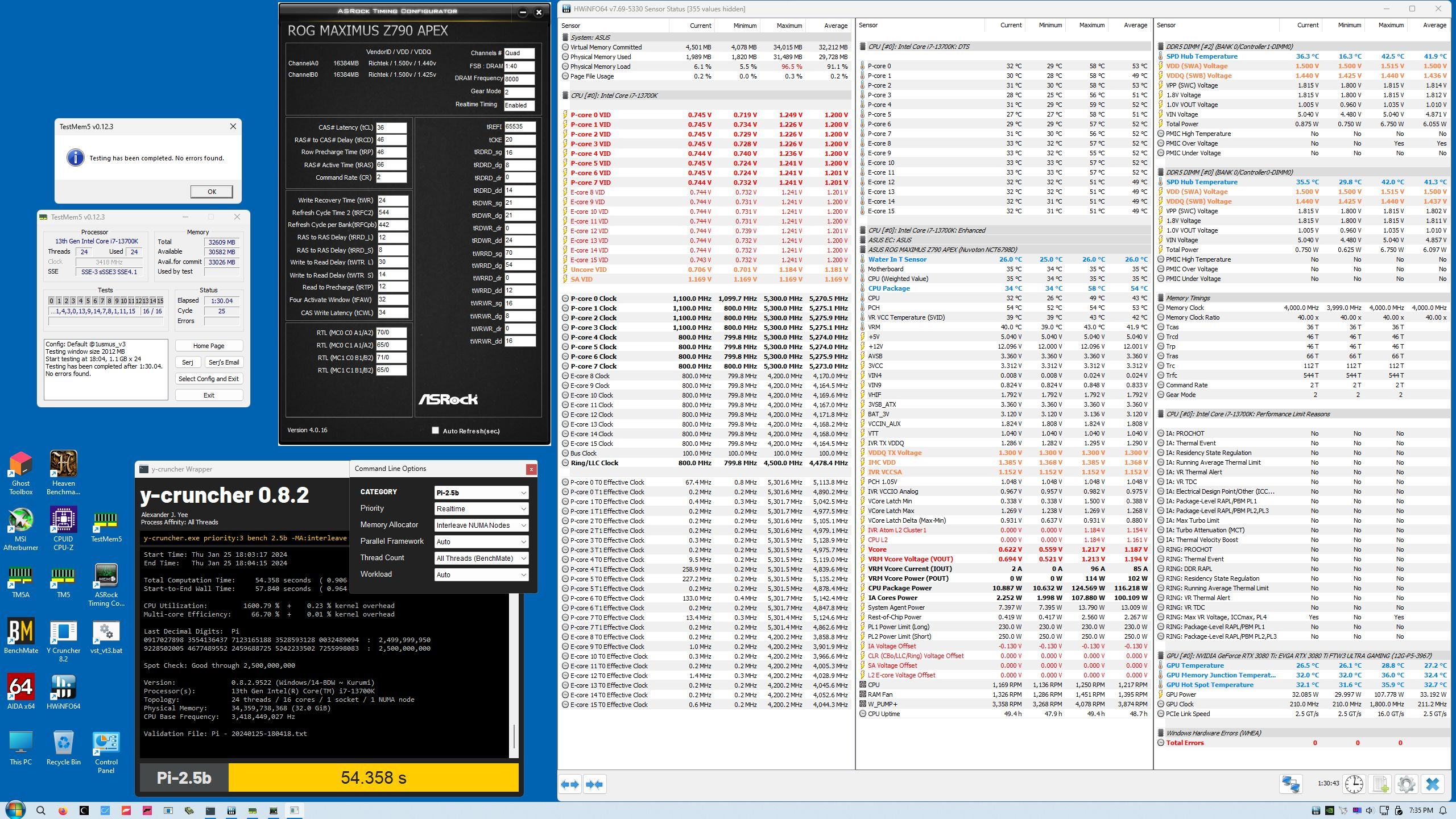This screenshot has height=819, width=1456.
Task: Open volume control in system tray
Action: pyautogui.click(x=1369, y=810)
